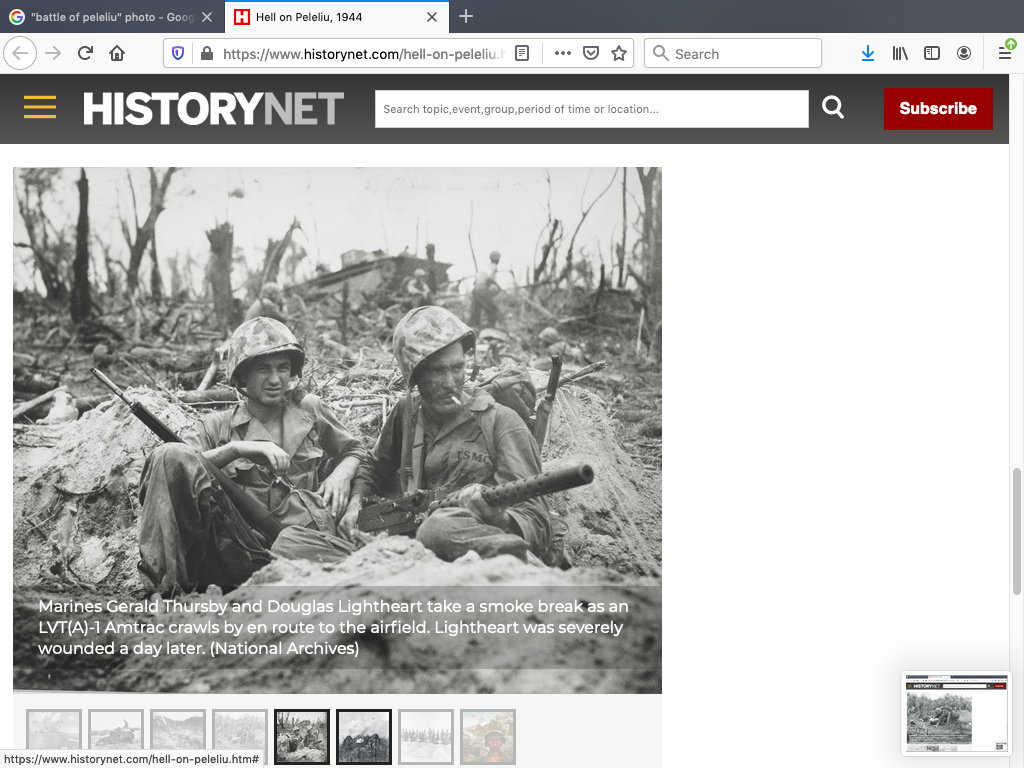Open the Firefox application menu
The width and height of the screenshot is (1024, 768).
pos(1005,53)
